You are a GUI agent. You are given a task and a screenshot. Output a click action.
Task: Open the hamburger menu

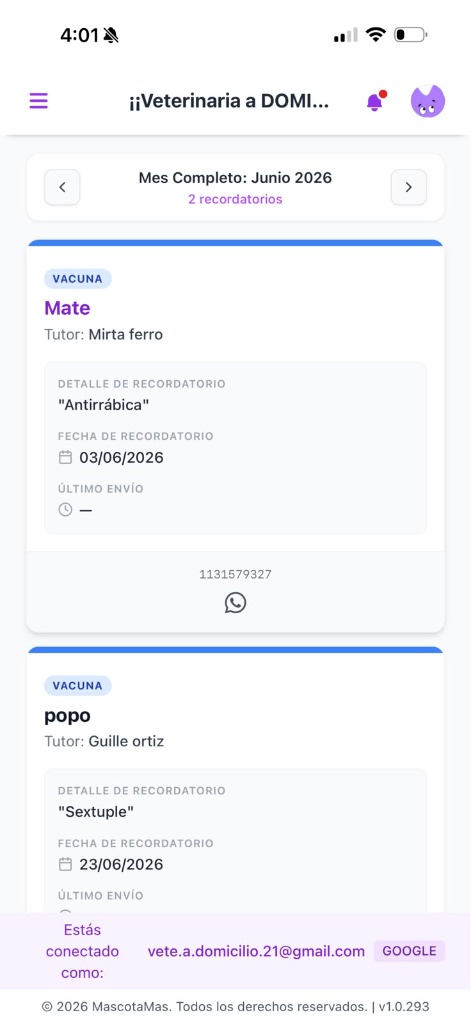(39, 101)
